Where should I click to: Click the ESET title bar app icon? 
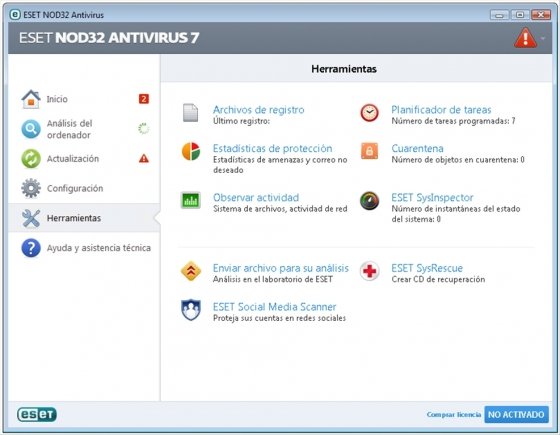point(15,15)
